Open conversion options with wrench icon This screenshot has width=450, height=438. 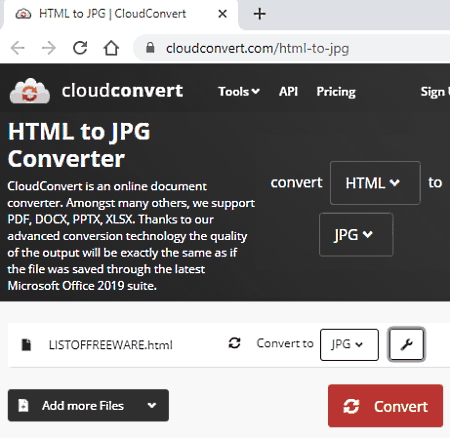pos(406,345)
